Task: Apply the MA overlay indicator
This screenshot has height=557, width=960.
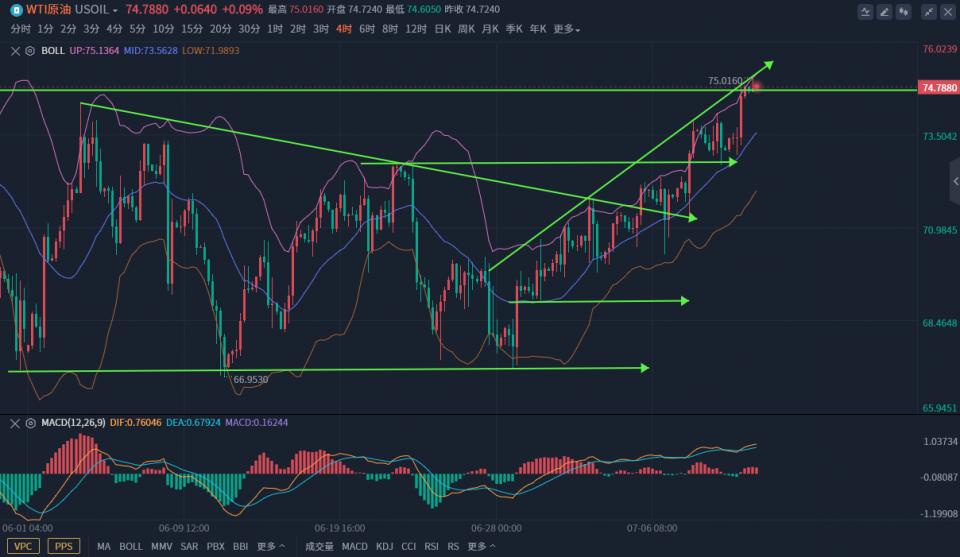Action: click(103, 546)
